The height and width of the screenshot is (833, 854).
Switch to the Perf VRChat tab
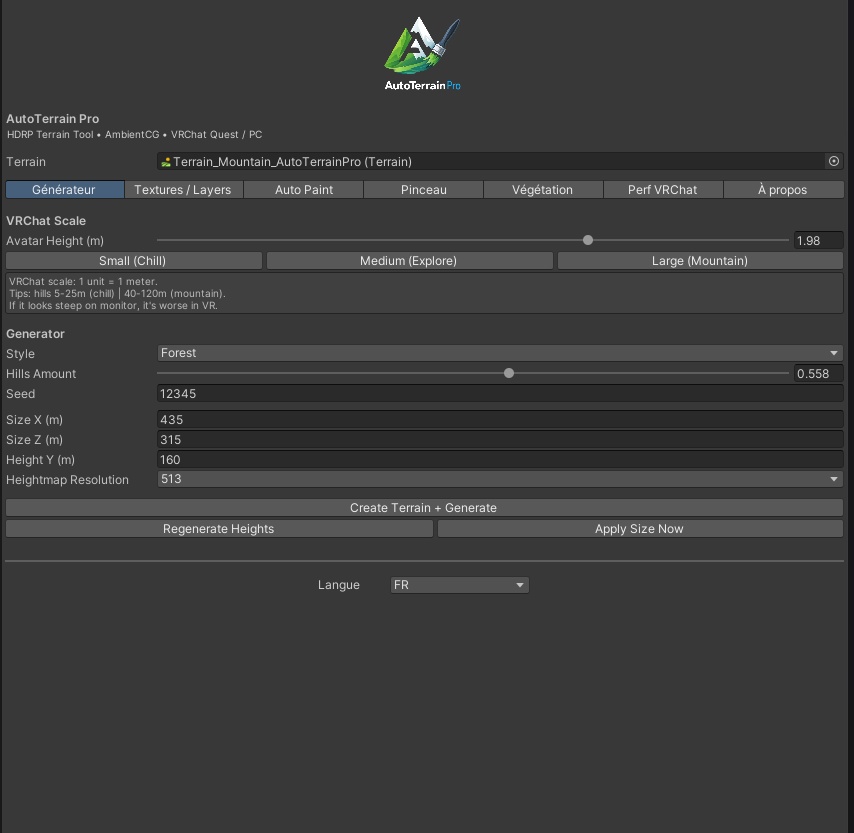(662, 190)
